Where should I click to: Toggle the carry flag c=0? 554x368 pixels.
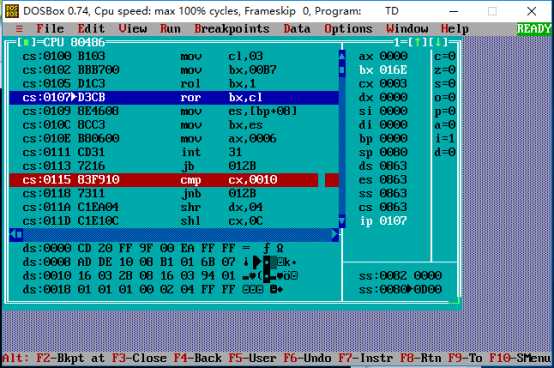(x=445, y=56)
